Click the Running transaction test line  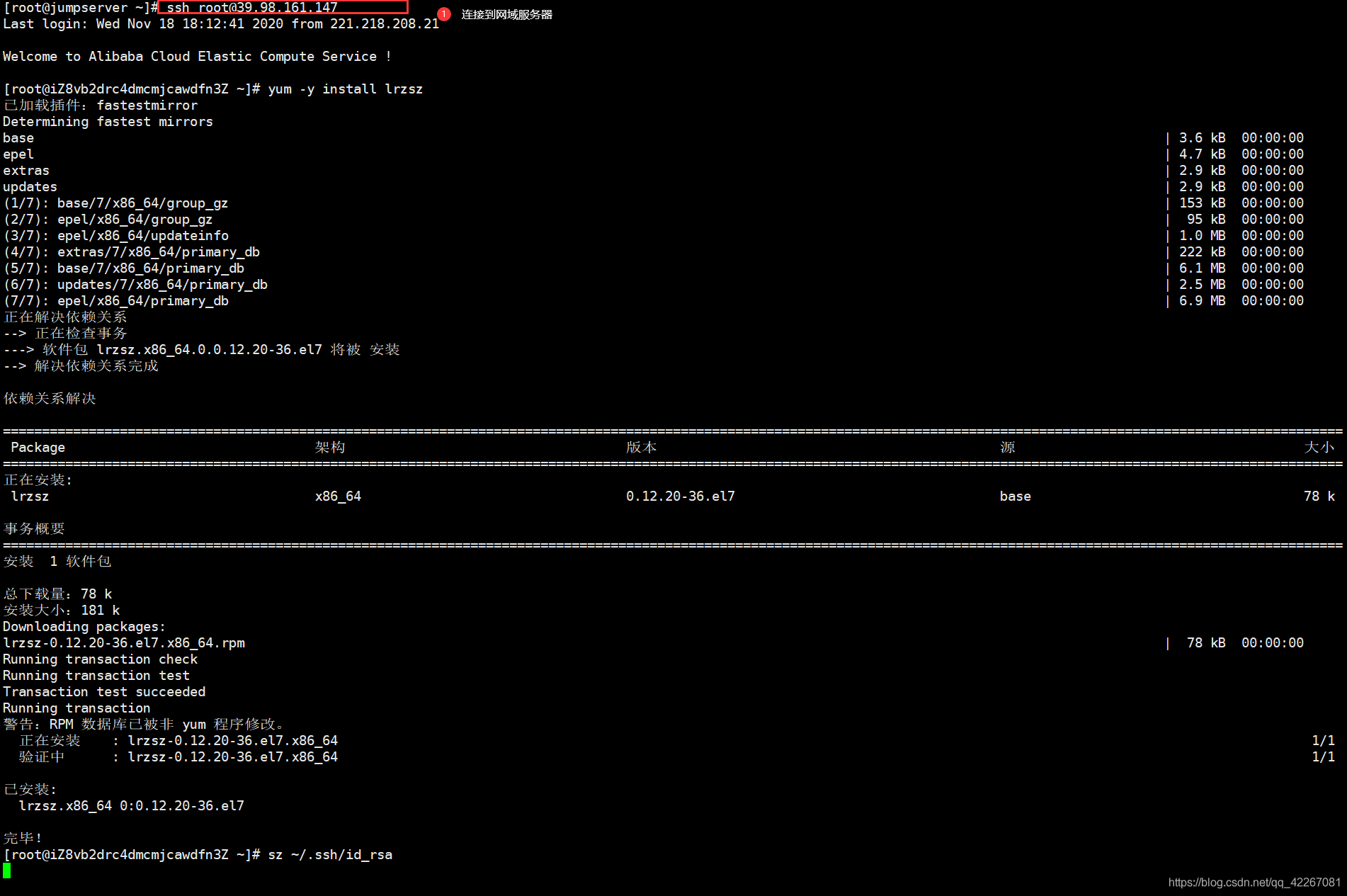pyautogui.click(x=96, y=675)
